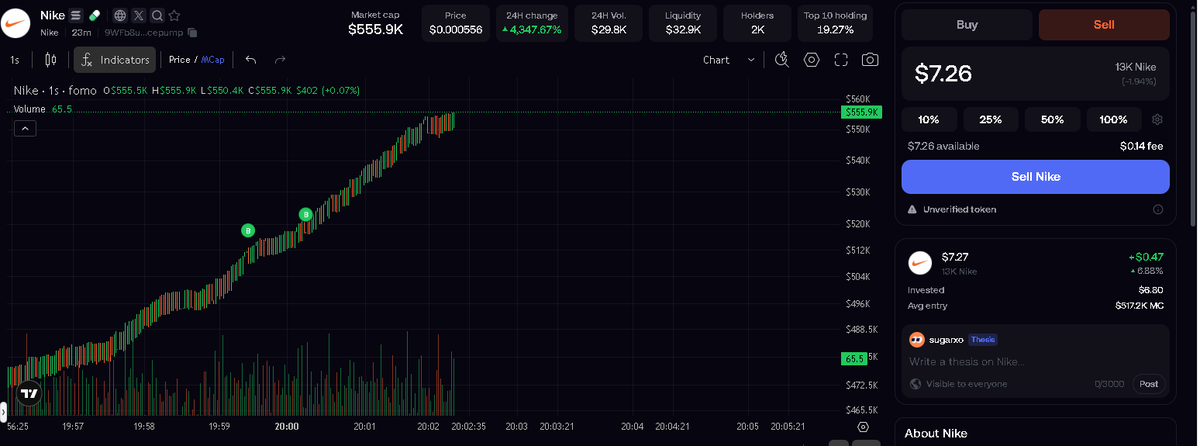The width and height of the screenshot is (1200, 446).
Task: Click the Invested $6.80 value
Action: click(x=1150, y=290)
